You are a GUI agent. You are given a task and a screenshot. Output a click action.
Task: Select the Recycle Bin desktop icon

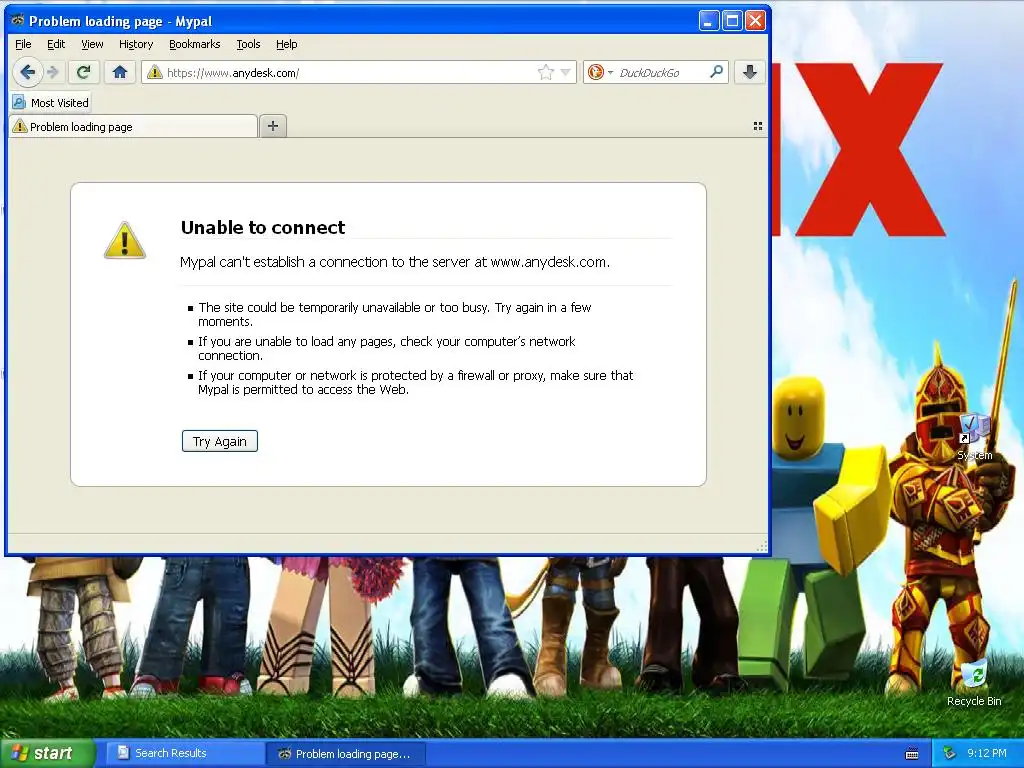[974, 682]
